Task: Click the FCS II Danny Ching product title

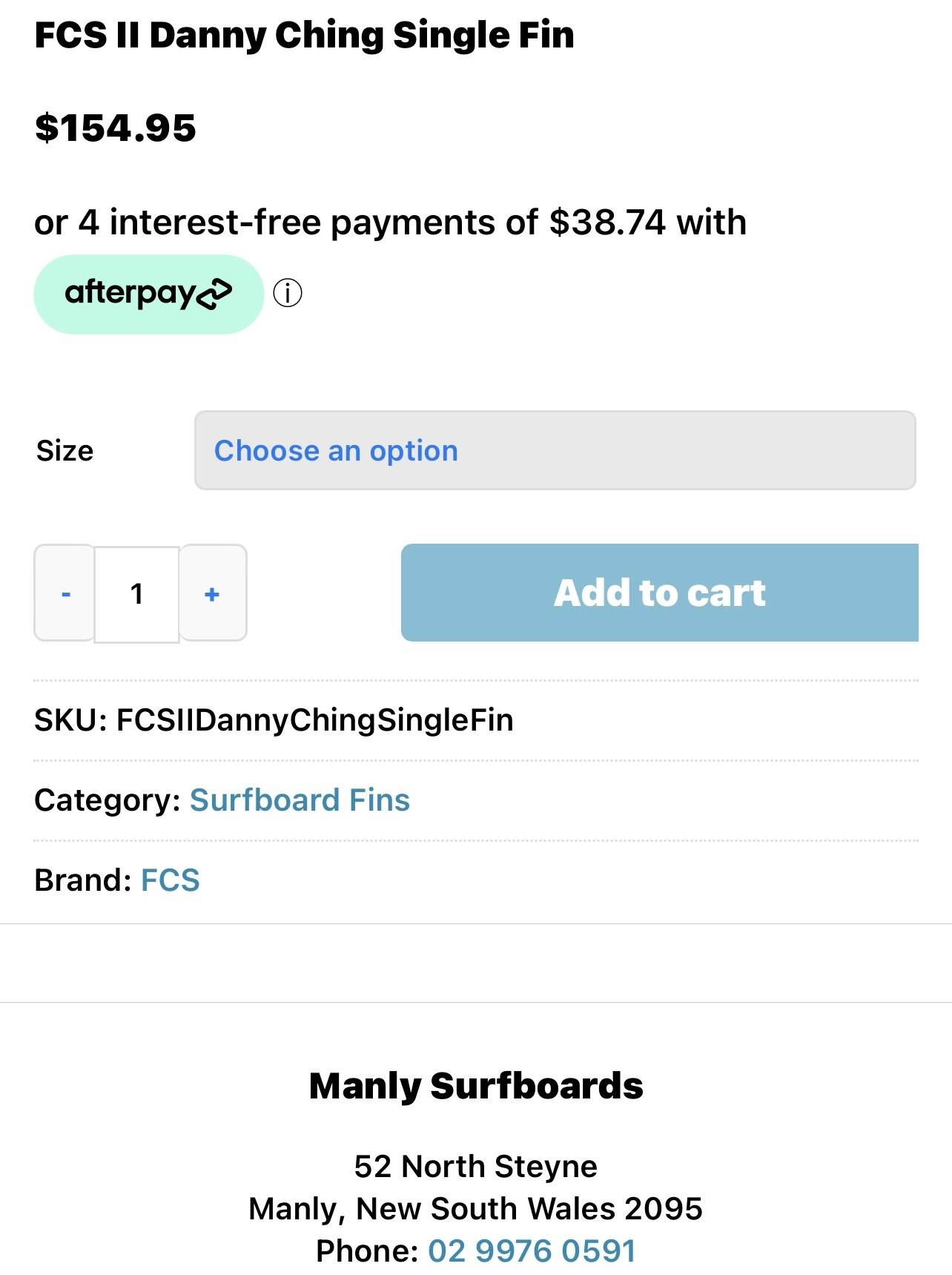Action: point(304,35)
